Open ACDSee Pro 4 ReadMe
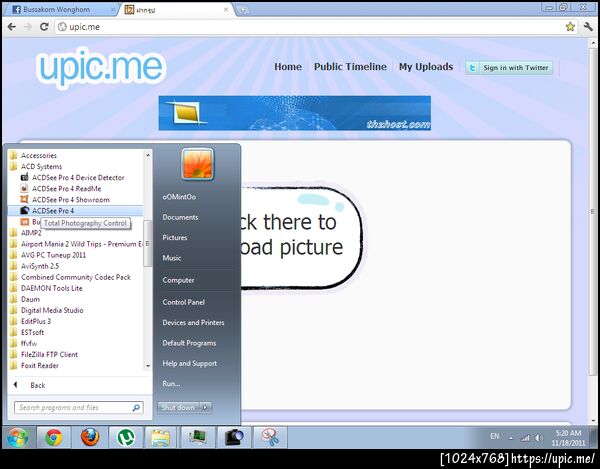Screen dimensions: 600x469 tap(66, 189)
